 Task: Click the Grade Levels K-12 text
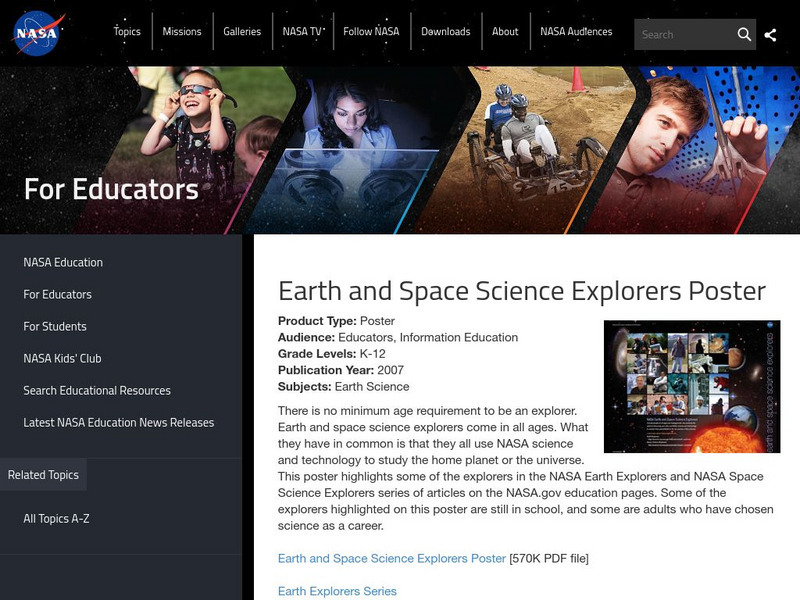point(332,354)
